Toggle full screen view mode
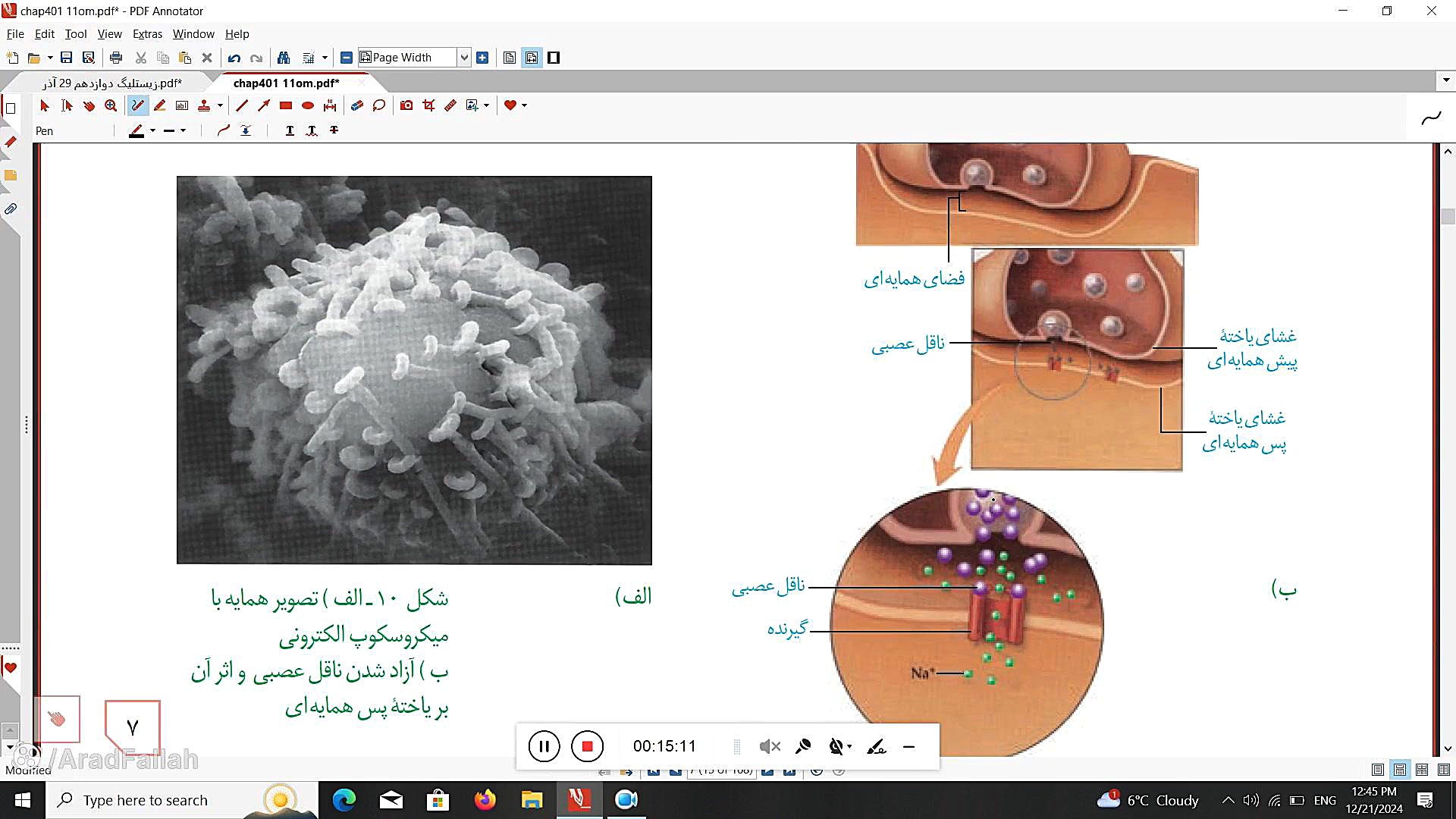 coord(554,58)
